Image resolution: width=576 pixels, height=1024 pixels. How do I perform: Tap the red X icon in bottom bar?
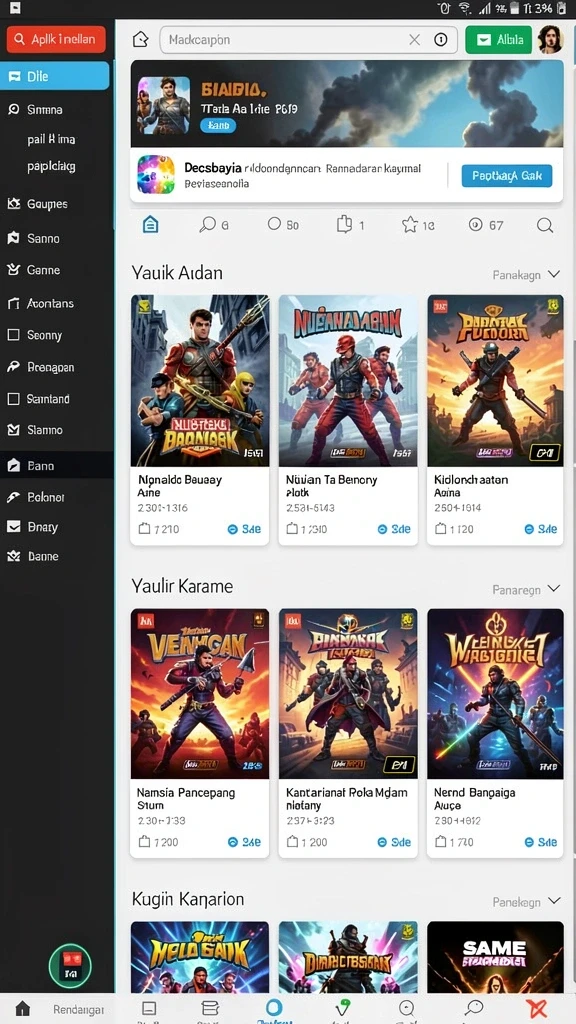tap(536, 1008)
